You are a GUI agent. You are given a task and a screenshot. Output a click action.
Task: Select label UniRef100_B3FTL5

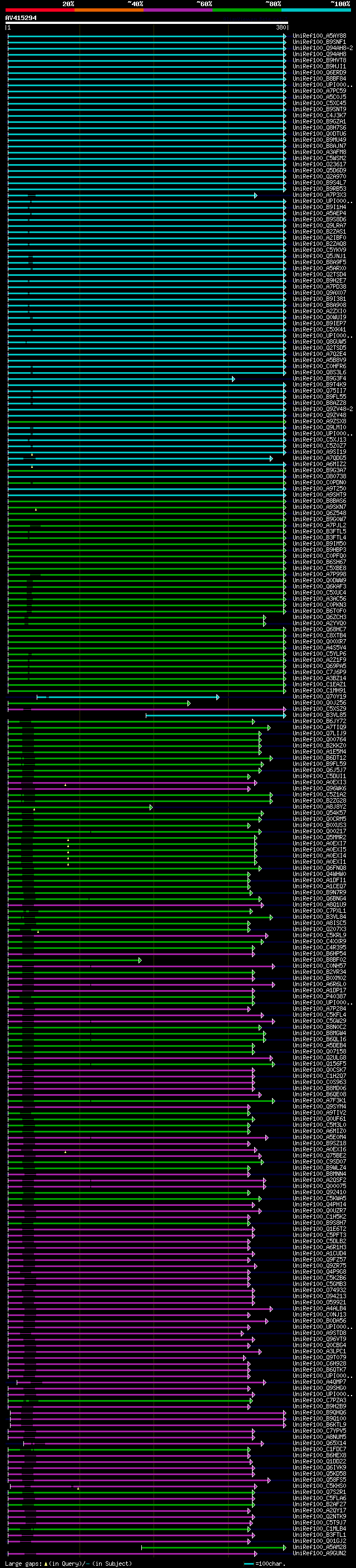coord(319,531)
